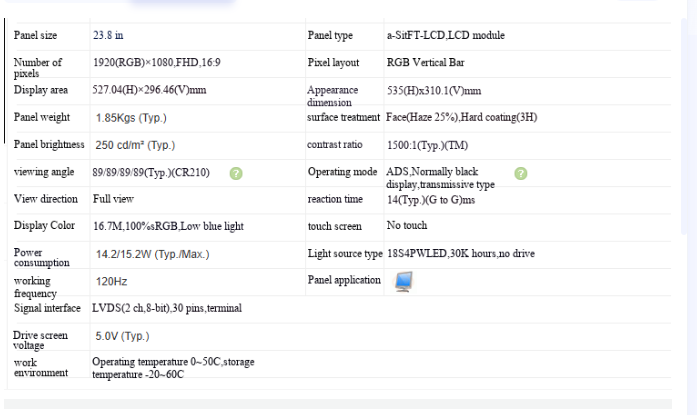The width and height of the screenshot is (697, 415).
Task: Select the 14(Typ.)(G to G)ms reaction time
Action: pyautogui.click(x=431, y=200)
